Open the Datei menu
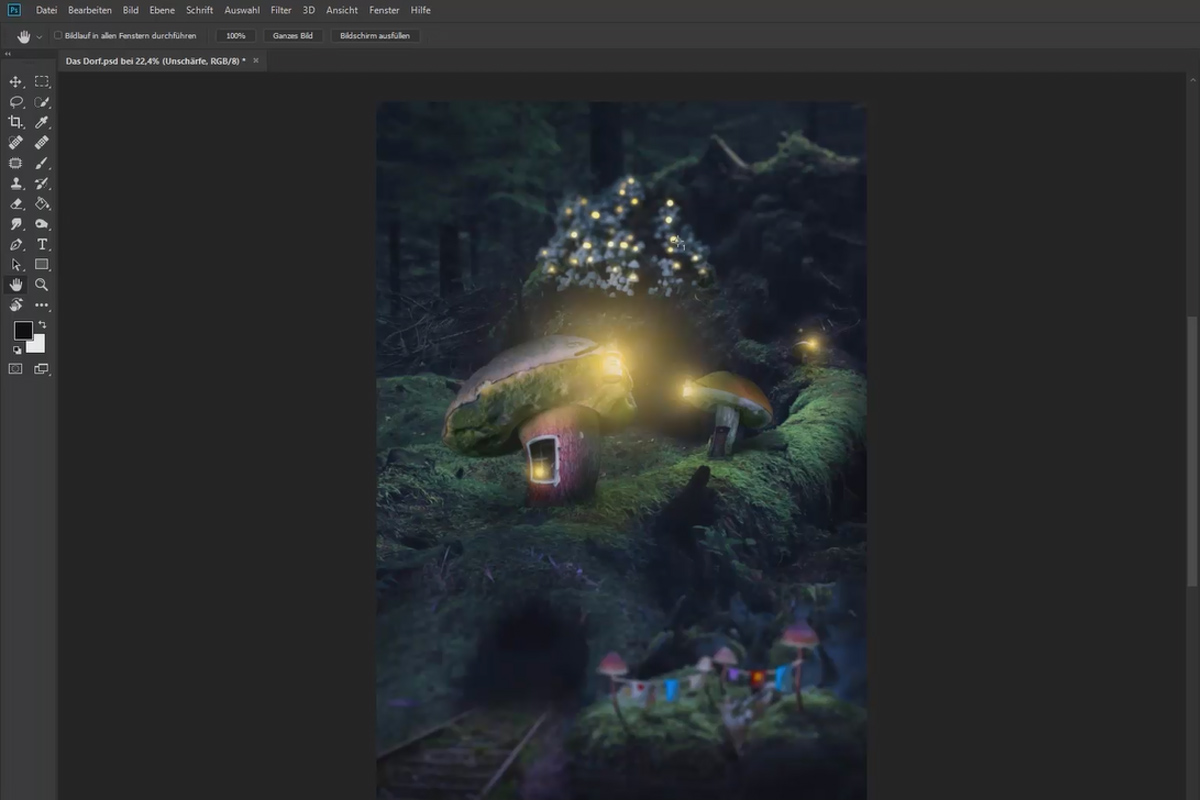1200x800 pixels. [46, 10]
